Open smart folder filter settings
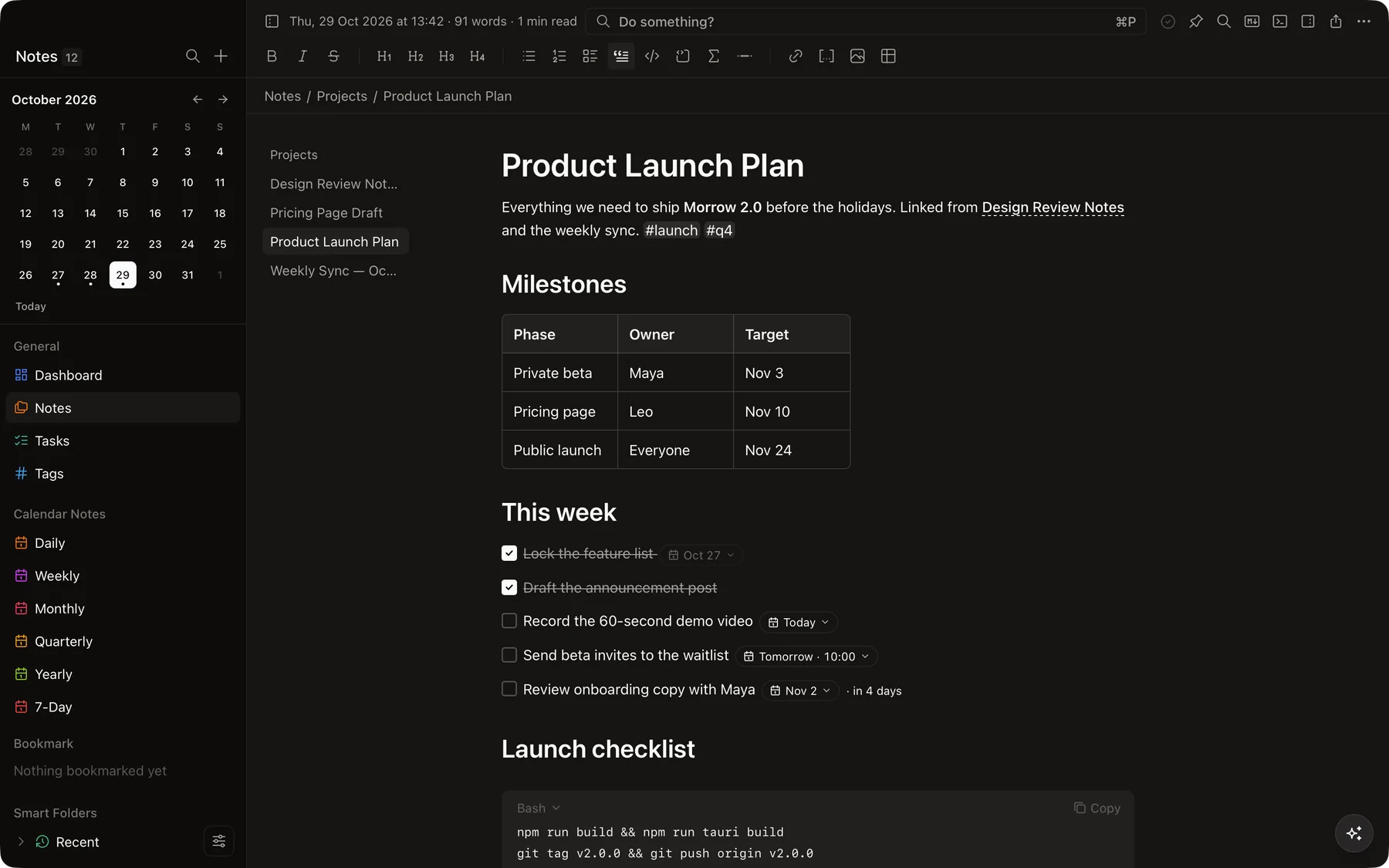Viewport: 1389px width, 868px height. point(219,841)
